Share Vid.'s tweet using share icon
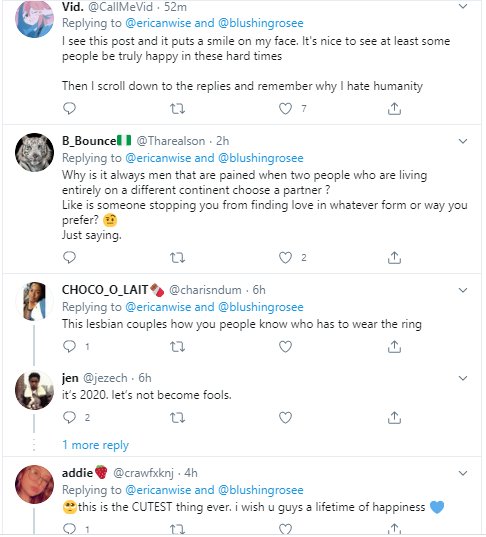 394,109
